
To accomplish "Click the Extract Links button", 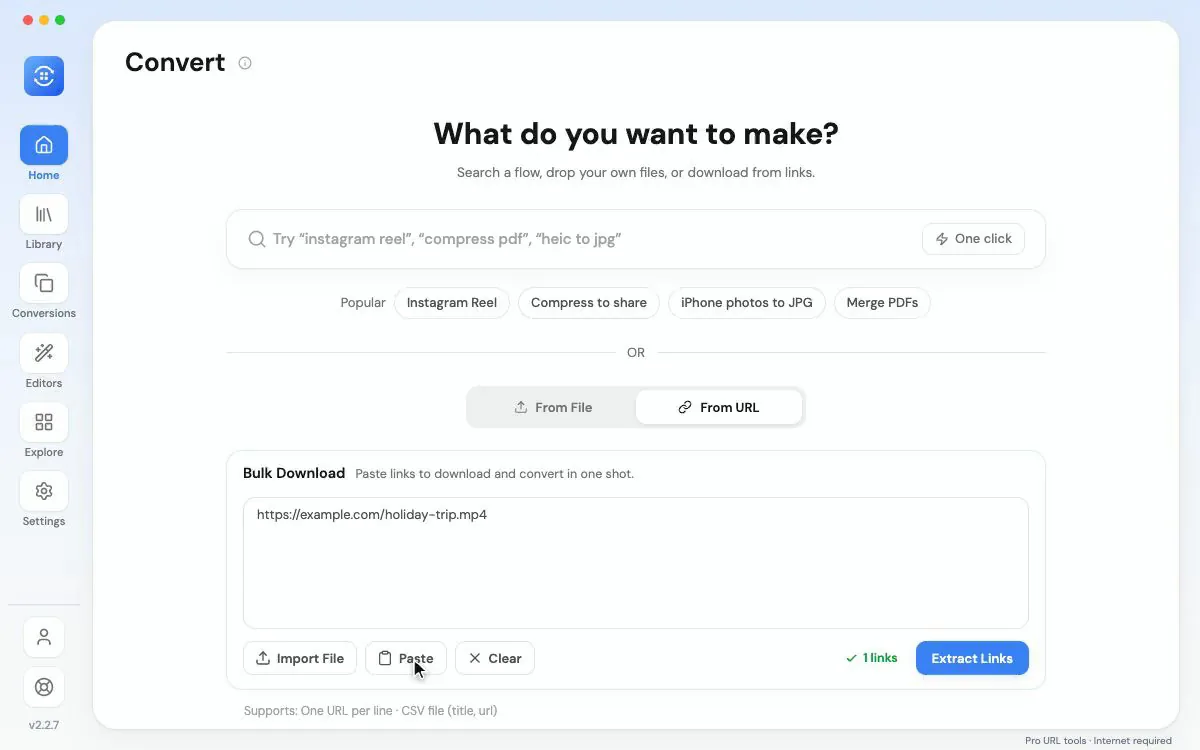I will click(972, 658).
